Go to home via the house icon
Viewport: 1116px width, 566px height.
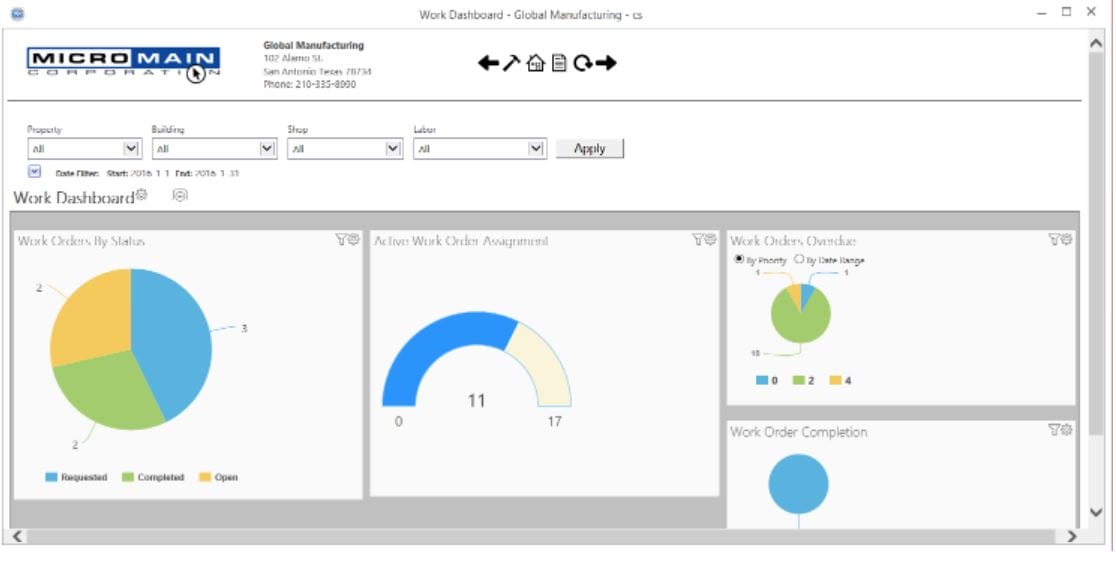click(x=536, y=63)
